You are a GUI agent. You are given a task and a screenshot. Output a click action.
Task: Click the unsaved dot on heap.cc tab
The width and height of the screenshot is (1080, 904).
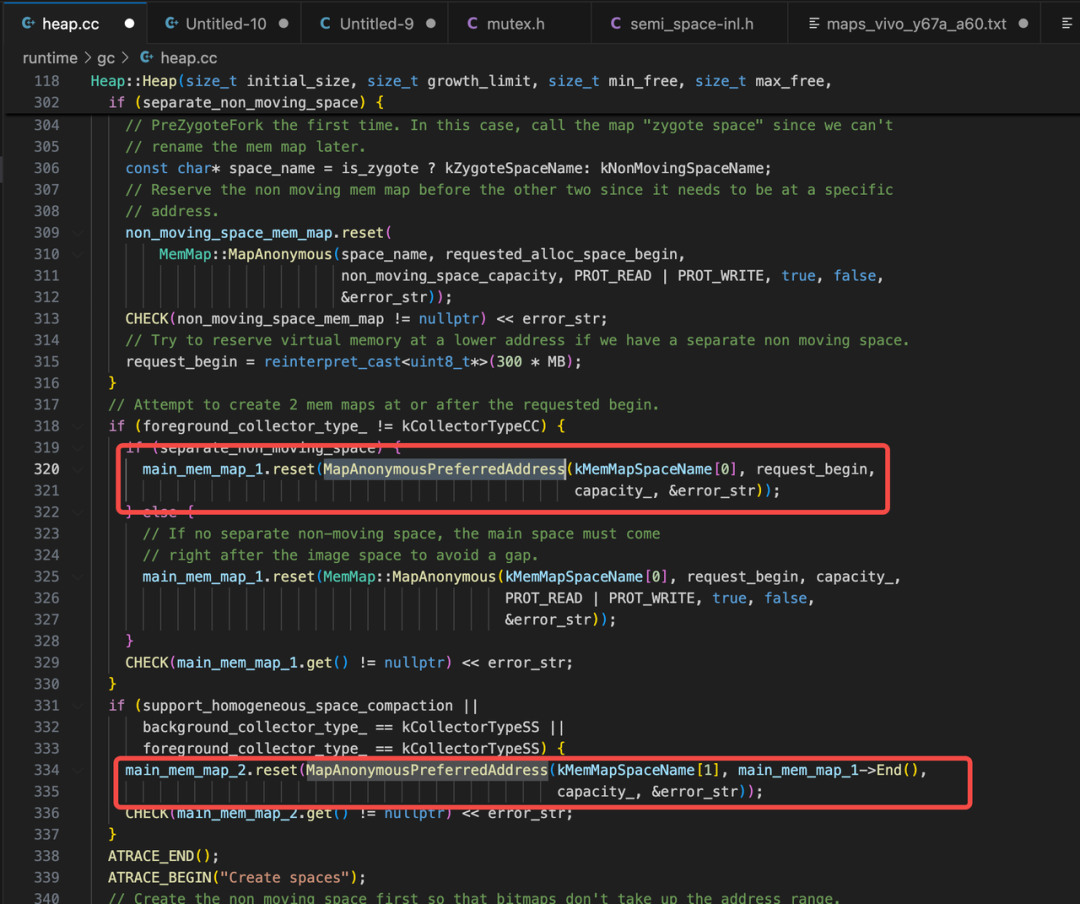[x=129, y=23]
